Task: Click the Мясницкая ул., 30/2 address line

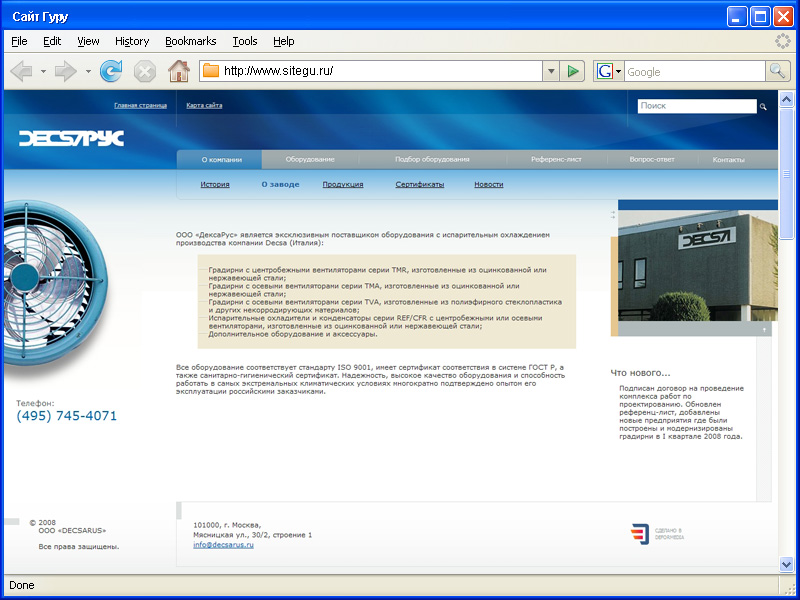Action: (253, 535)
